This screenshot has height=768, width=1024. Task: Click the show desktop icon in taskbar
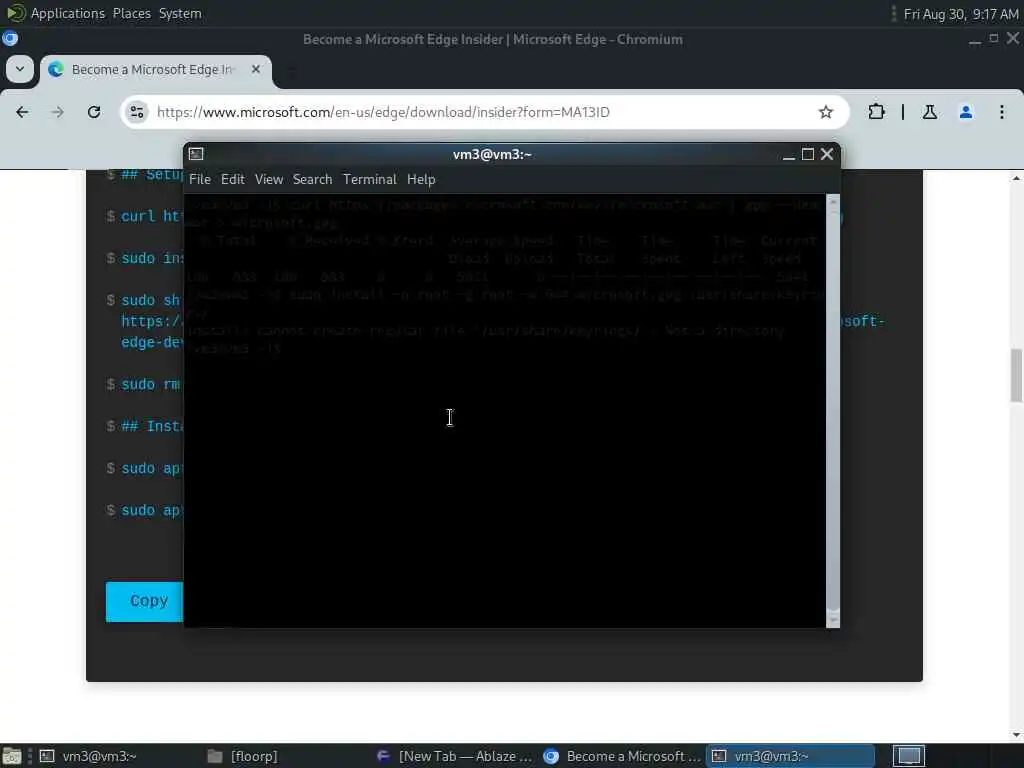[x=12, y=756]
